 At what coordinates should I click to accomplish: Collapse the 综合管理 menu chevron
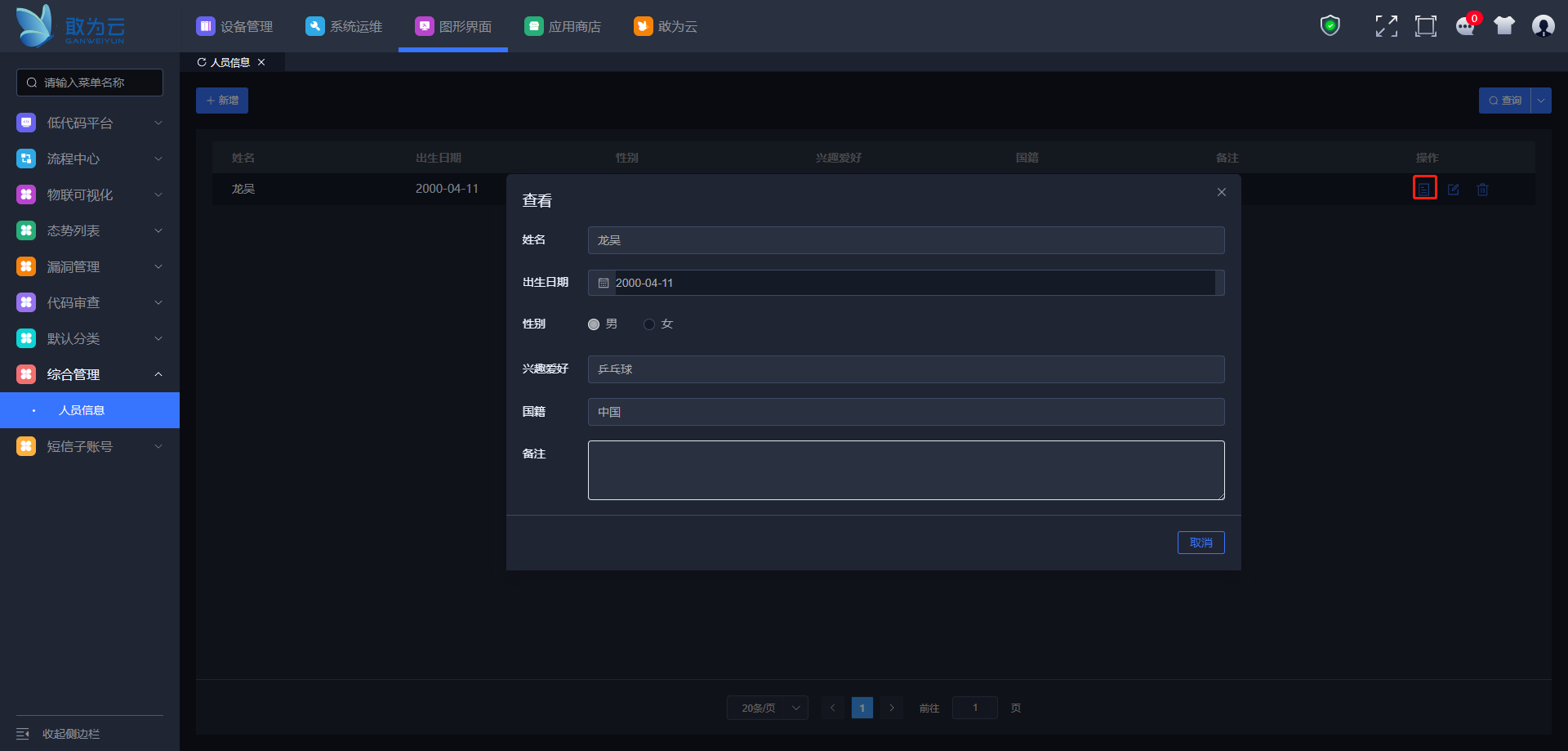coord(158,374)
